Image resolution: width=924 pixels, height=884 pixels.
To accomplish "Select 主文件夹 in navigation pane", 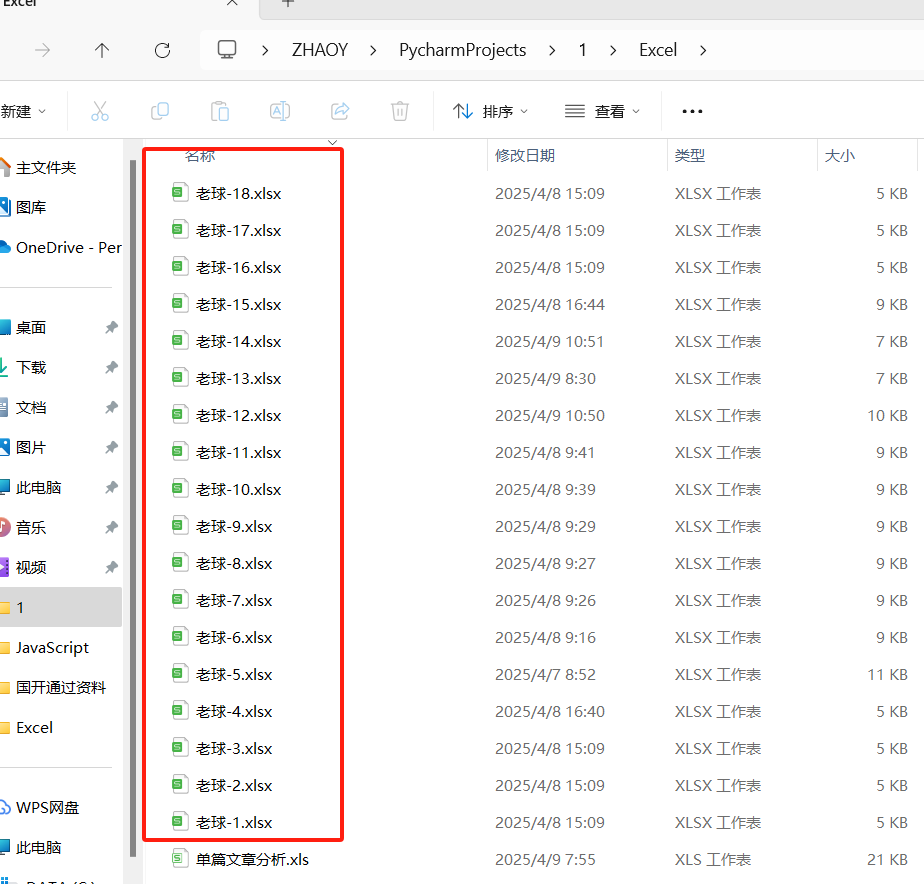I will click(46, 168).
